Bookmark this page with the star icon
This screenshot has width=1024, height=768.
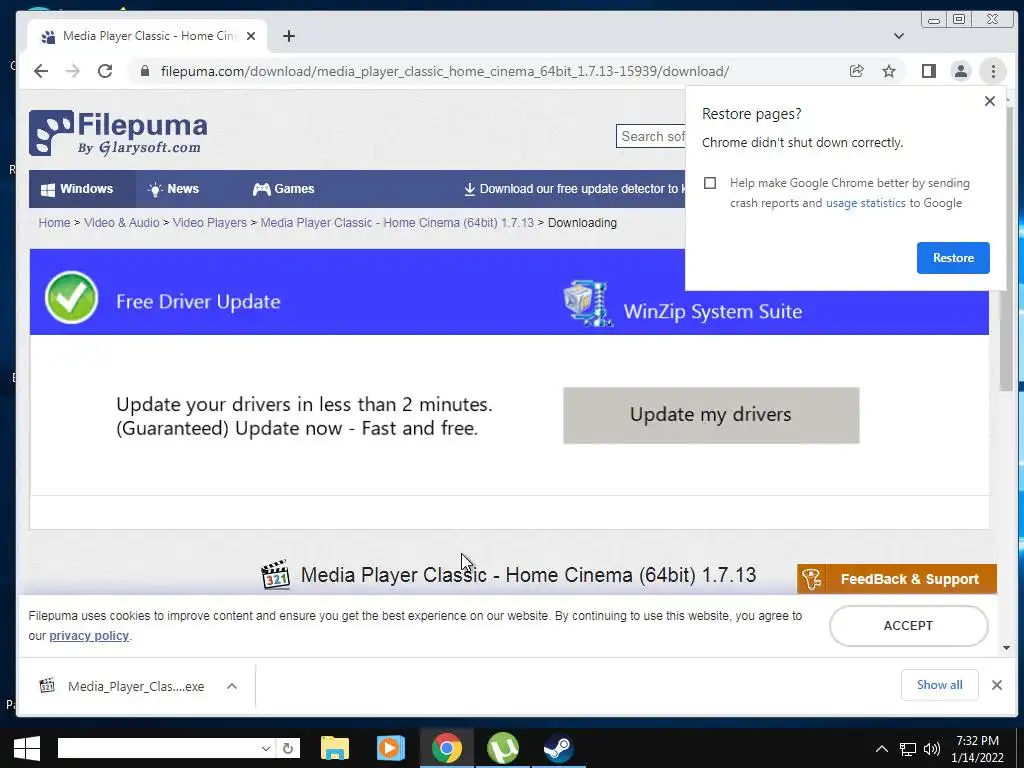pyautogui.click(x=889, y=71)
